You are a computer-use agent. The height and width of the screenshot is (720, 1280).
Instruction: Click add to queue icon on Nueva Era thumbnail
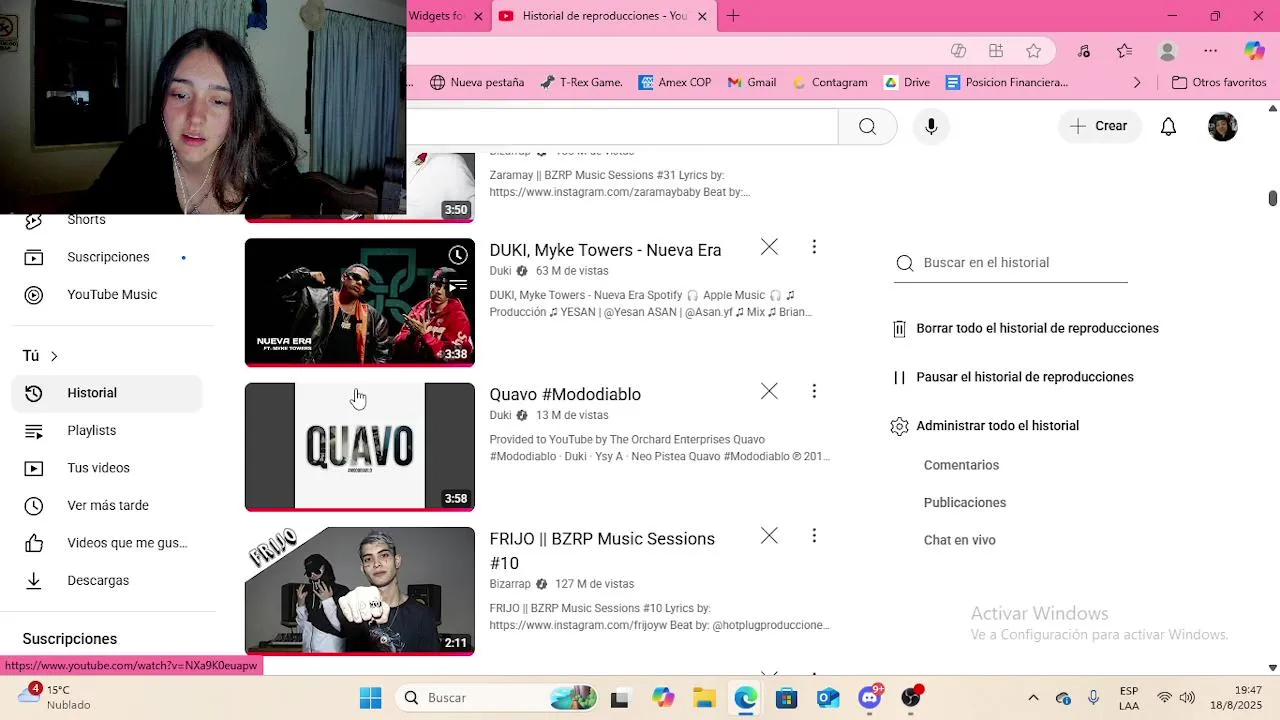click(458, 285)
